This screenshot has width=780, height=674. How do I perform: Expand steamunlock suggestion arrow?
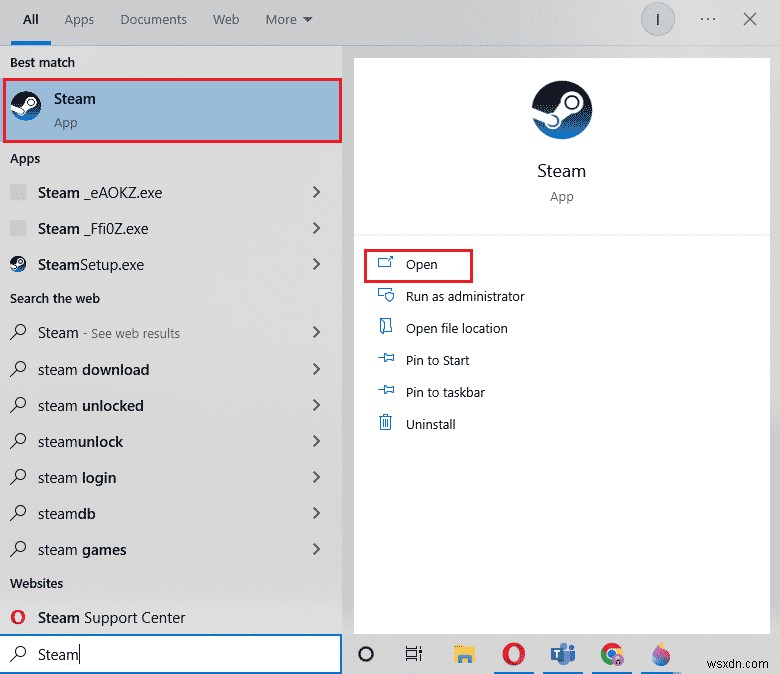(316, 441)
